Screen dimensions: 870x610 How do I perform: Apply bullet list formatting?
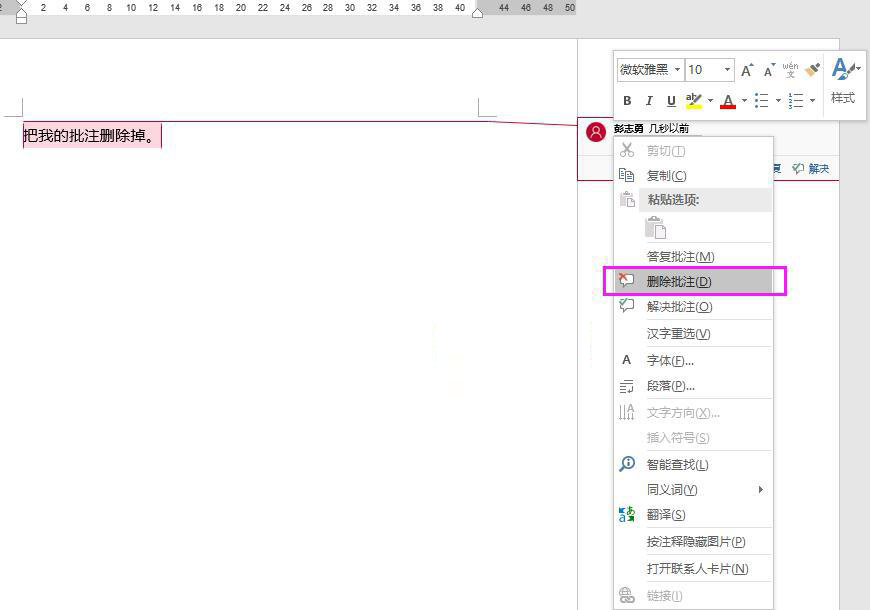[762, 100]
